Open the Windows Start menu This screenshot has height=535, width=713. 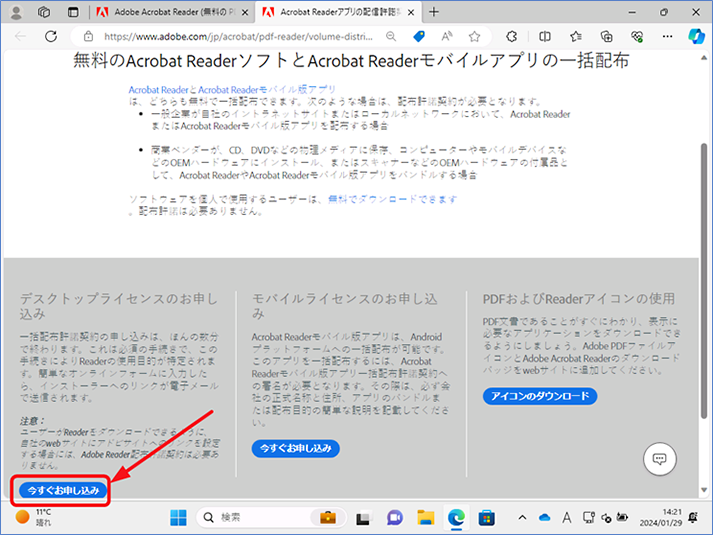[178, 517]
